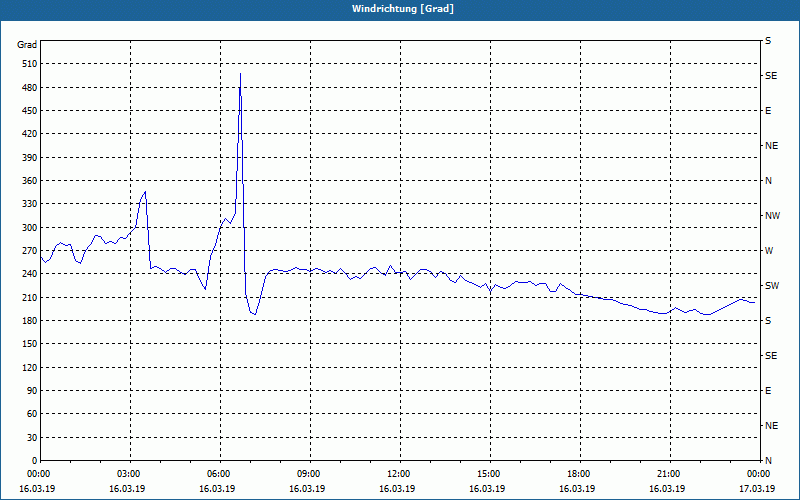The height and width of the screenshot is (500, 800).
Task: Click the chart title 'Windrichtung [Grad]'
Action: click(403, 9)
